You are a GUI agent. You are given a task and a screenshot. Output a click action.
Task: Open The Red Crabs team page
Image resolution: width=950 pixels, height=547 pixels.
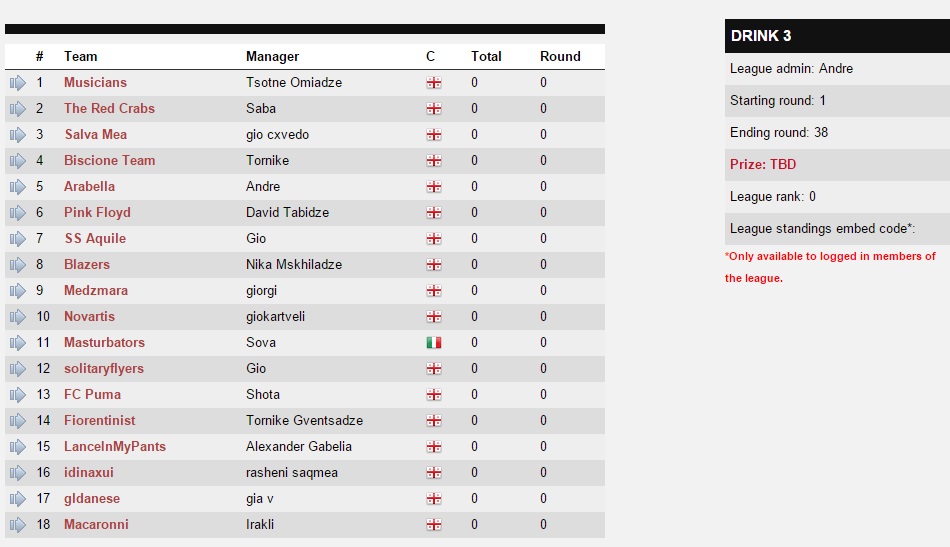(x=109, y=108)
